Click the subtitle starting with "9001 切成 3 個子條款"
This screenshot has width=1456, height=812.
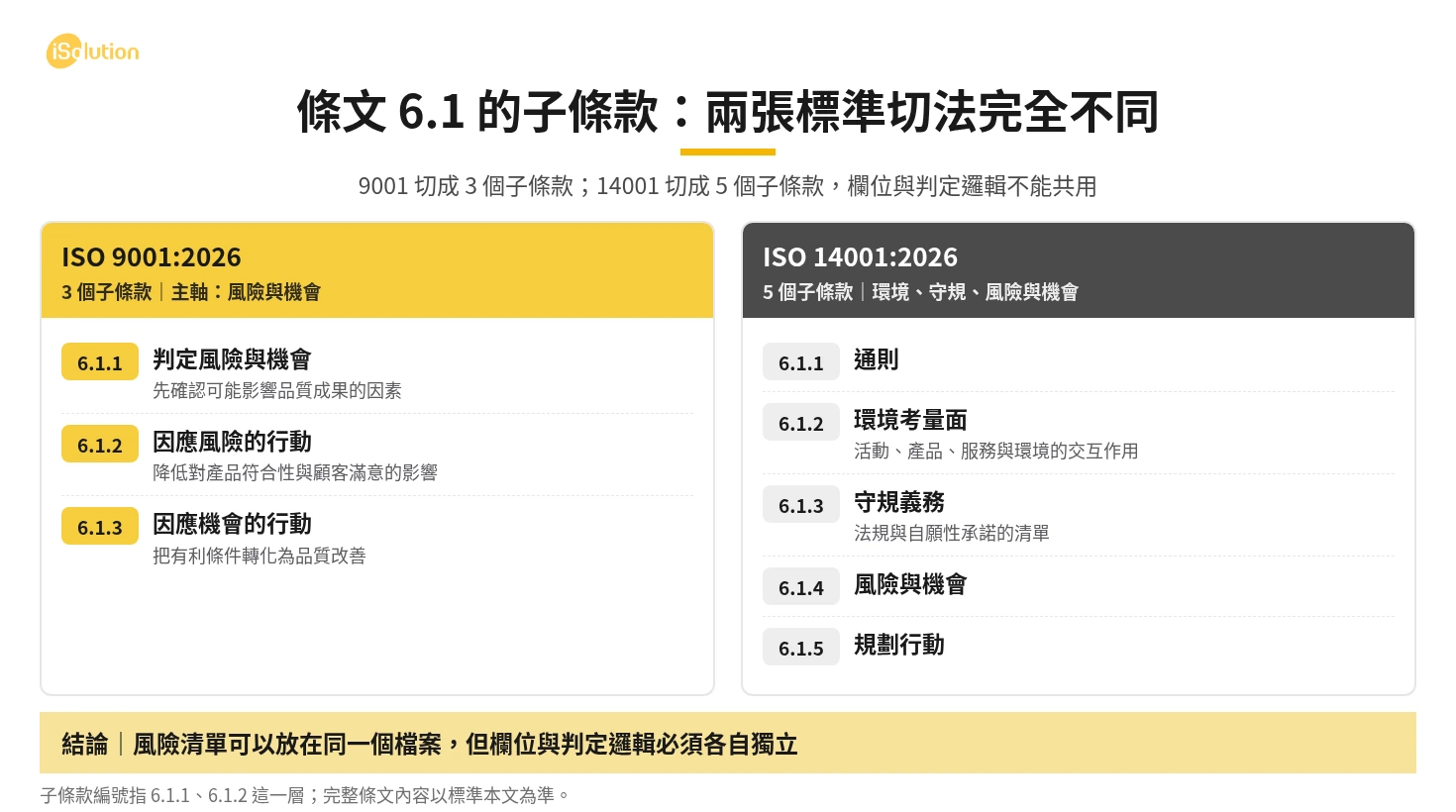(x=728, y=186)
